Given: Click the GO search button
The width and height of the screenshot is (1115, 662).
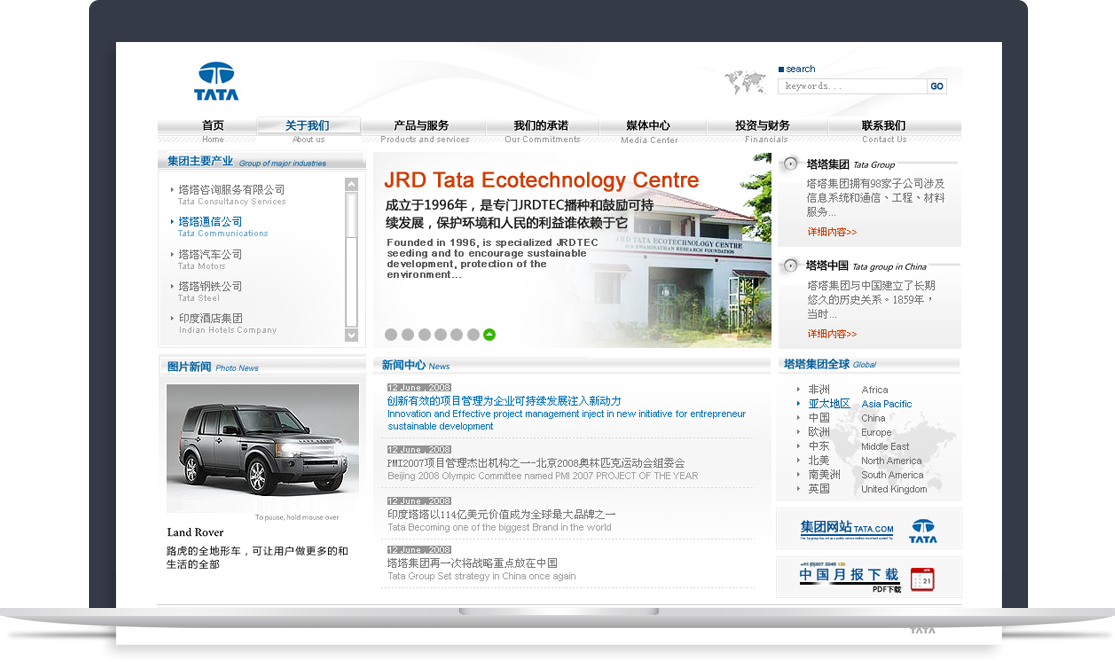Looking at the screenshot, I should (x=937, y=86).
